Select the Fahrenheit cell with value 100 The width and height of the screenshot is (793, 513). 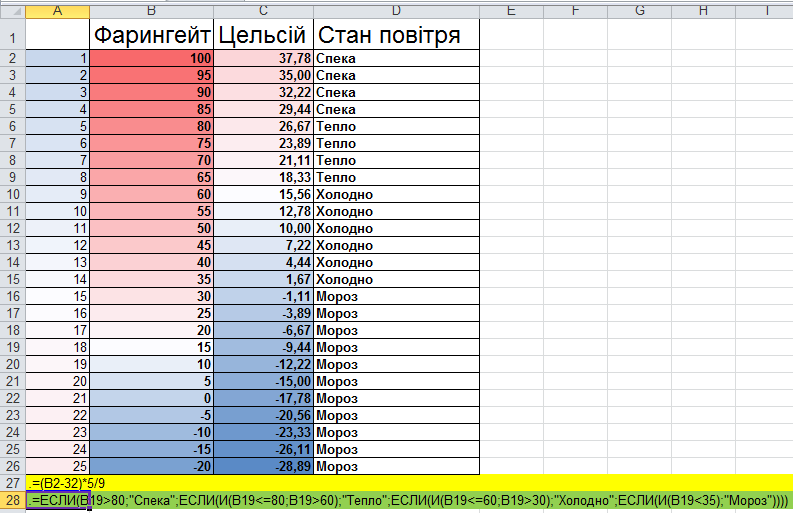tap(152, 58)
